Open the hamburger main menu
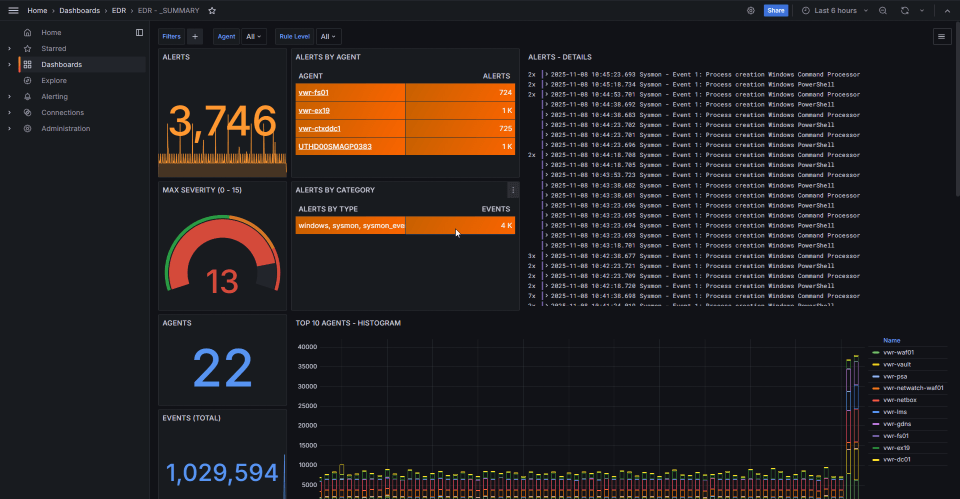The height and width of the screenshot is (499, 960). click(x=13, y=10)
